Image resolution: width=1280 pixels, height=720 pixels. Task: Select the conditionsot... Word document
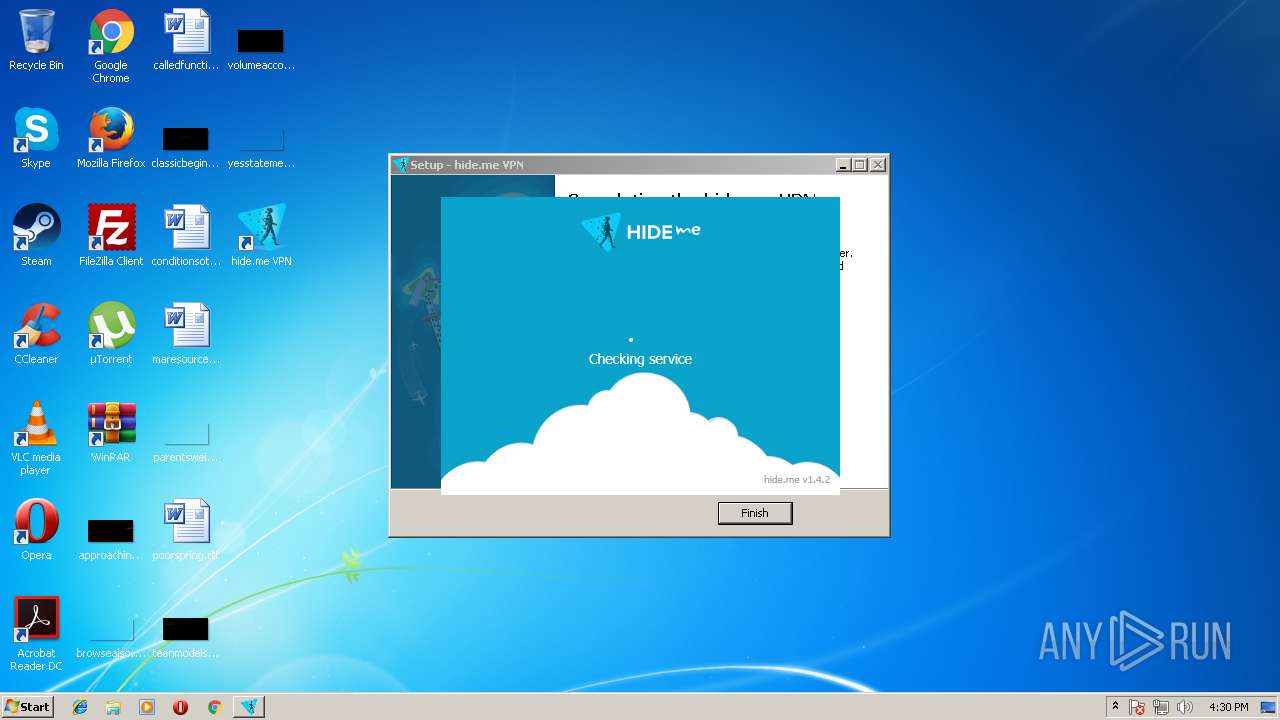pos(186,236)
